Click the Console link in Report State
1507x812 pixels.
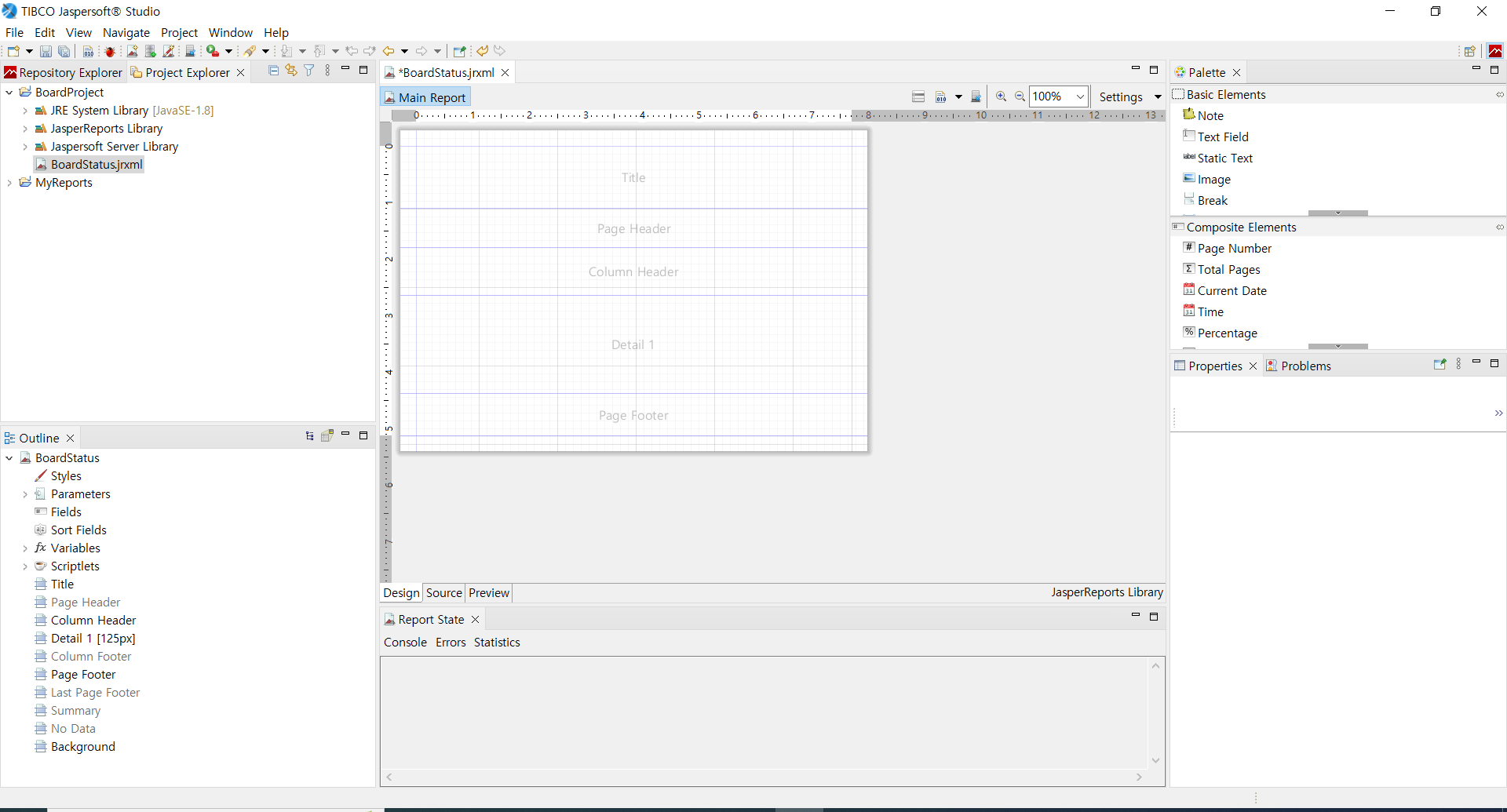(x=405, y=642)
